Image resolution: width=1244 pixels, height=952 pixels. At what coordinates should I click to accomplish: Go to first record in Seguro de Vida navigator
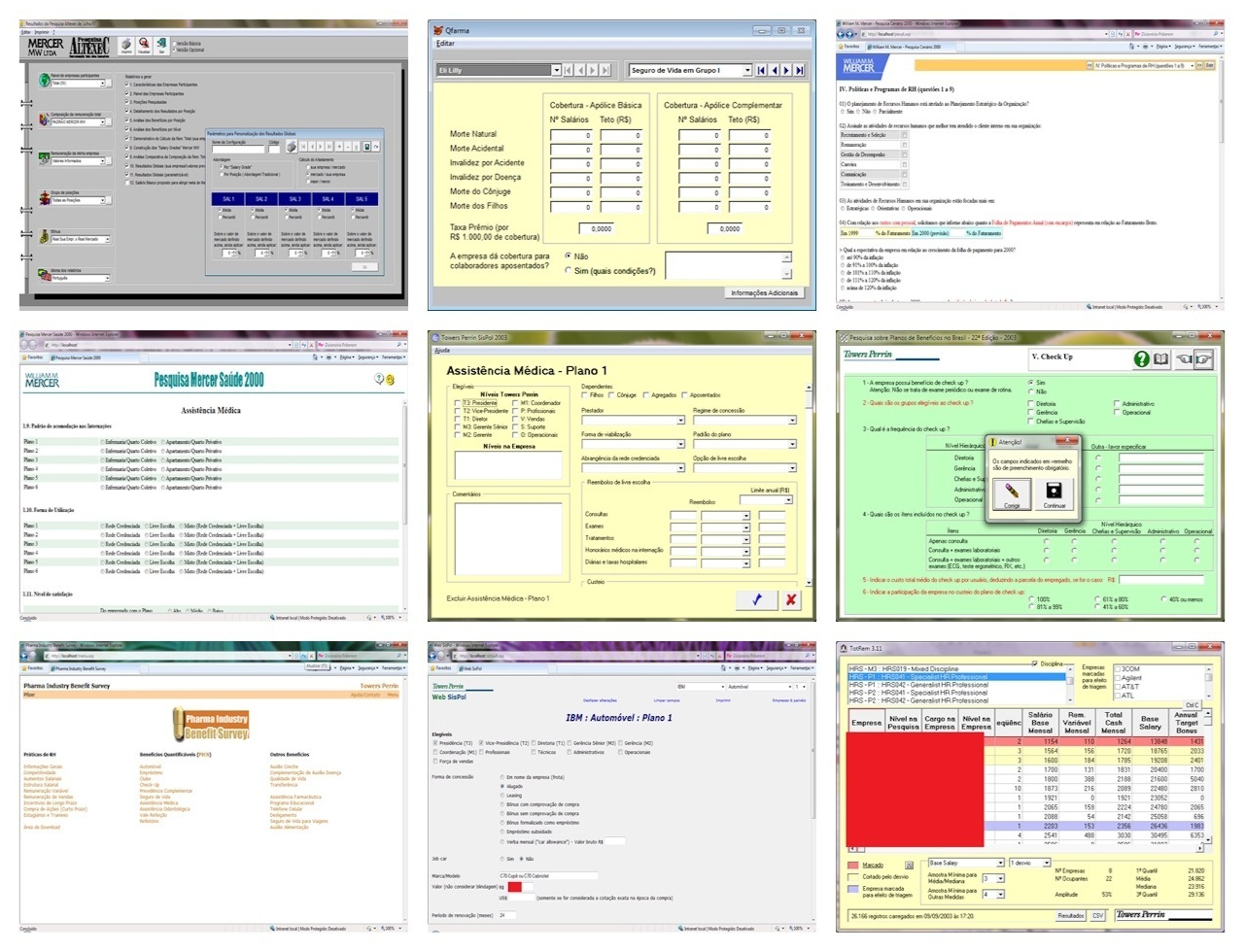pyautogui.click(x=761, y=70)
